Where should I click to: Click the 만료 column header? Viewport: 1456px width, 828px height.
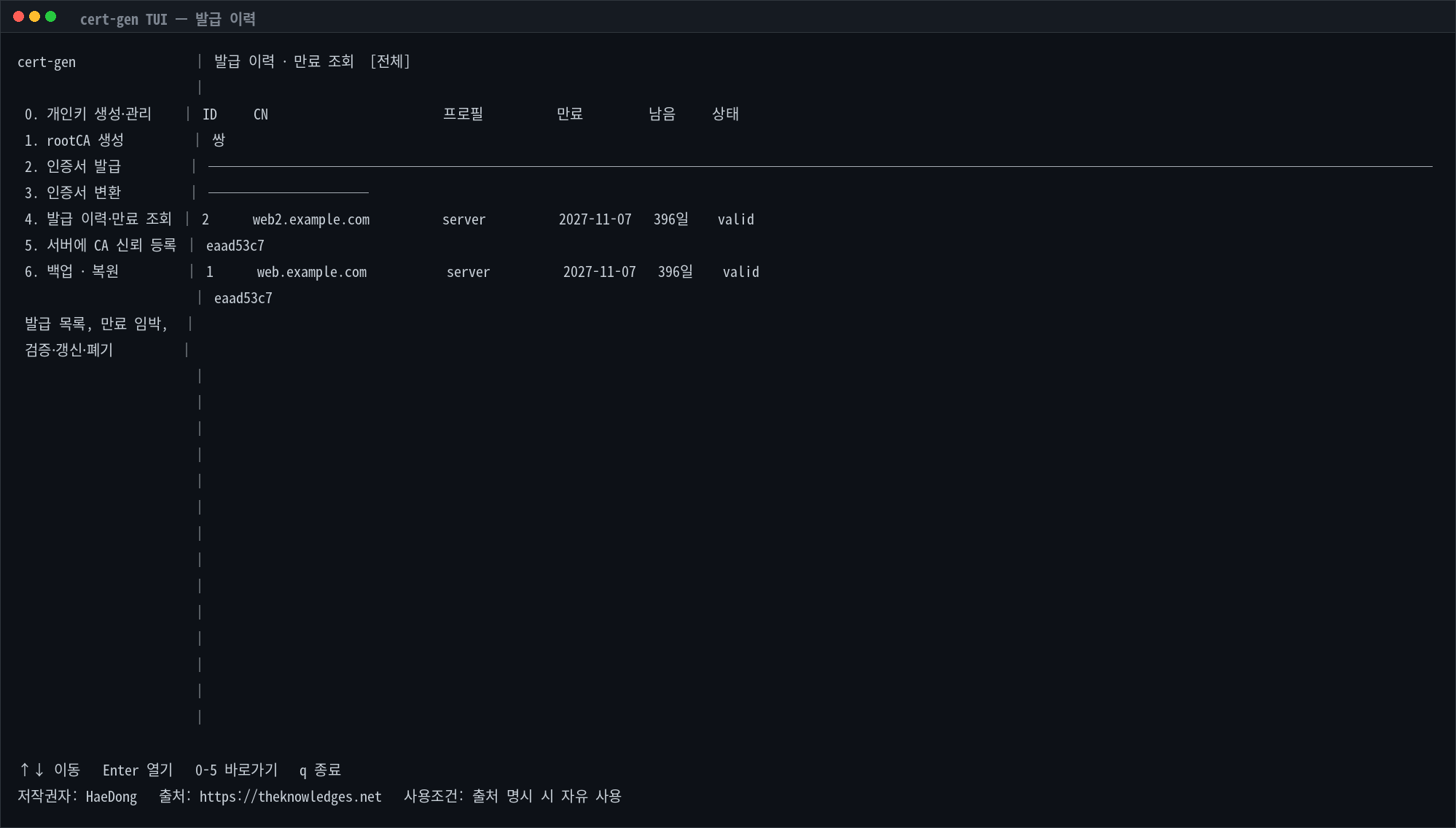click(x=570, y=114)
